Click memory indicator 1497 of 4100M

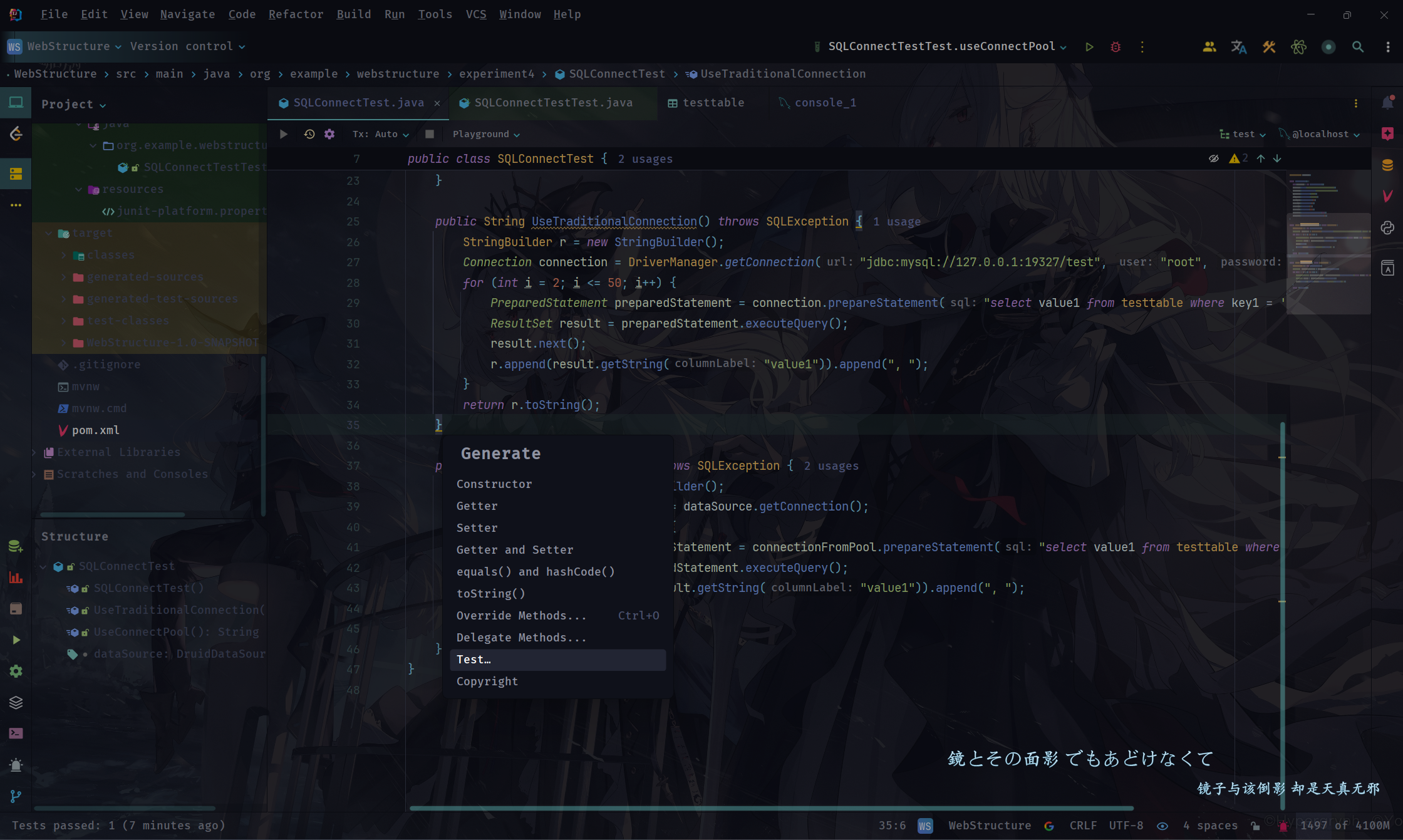pyautogui.click(x=1345, y=826)
